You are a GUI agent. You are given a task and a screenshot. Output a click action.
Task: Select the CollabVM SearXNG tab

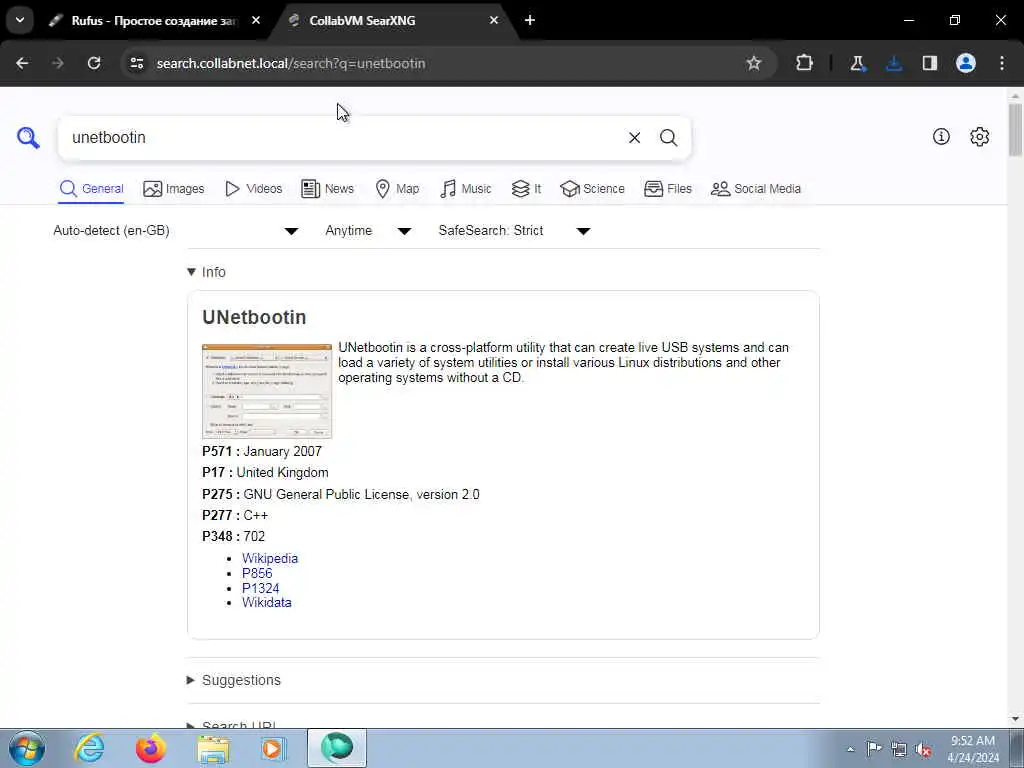[x=392, y=20]
